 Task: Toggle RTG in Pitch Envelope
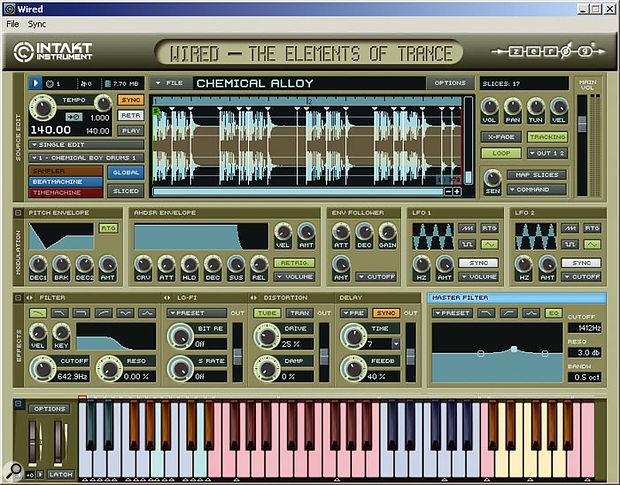108,228
